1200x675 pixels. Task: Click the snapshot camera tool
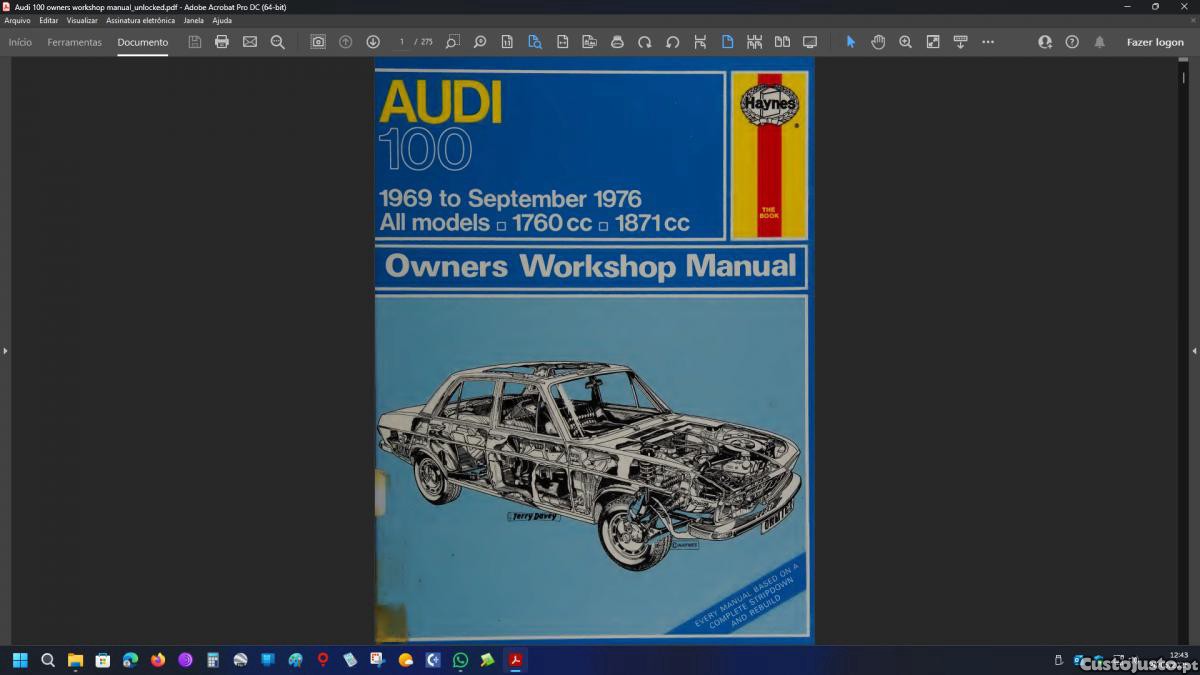click(318, 42)
